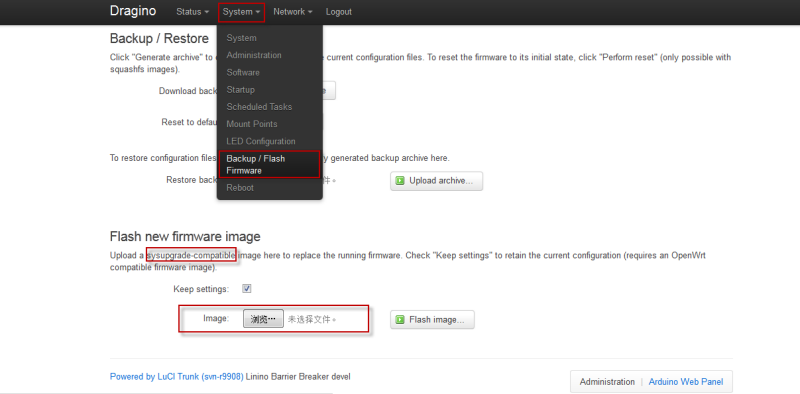
Task: Toggle the Keep settings checkbox
Action: pyautogui.click(x=247, y=289)
